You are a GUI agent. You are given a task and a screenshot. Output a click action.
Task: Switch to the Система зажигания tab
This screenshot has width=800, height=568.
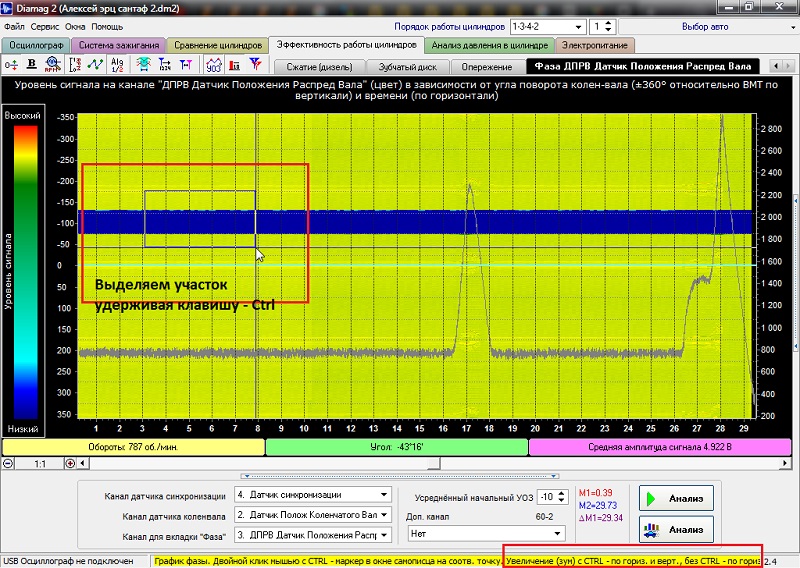(119, 45)
